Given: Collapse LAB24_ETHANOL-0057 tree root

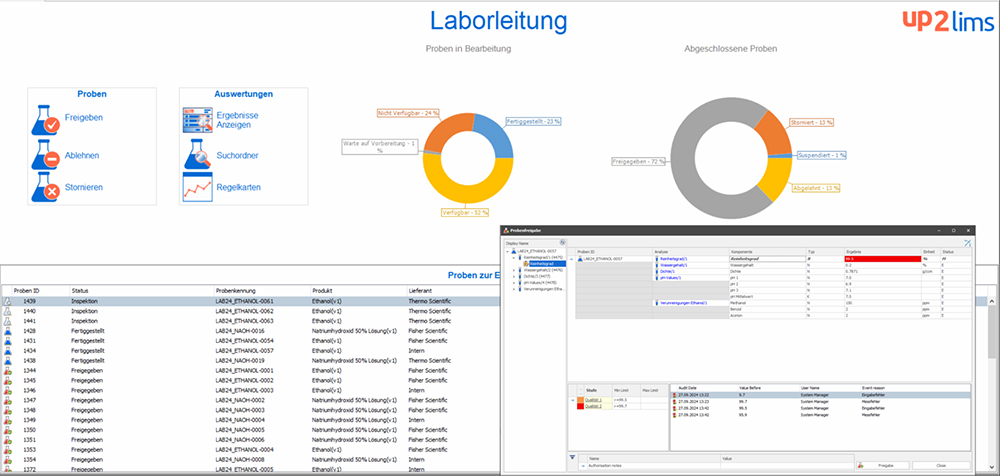Looking at the screenshot, I should point(508,251).
